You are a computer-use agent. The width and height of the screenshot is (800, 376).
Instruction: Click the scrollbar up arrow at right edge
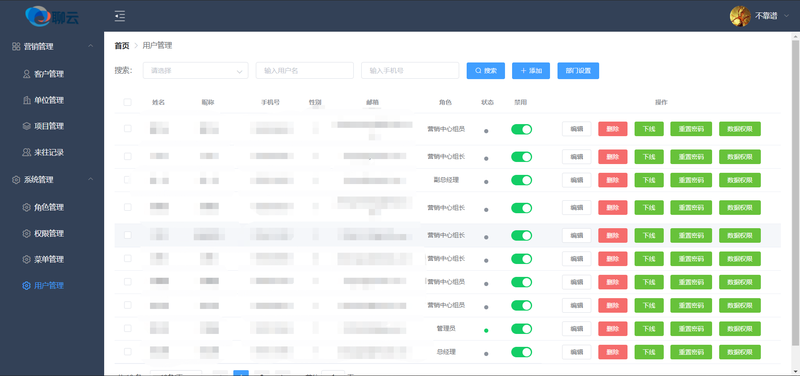(x=795, y=37)
